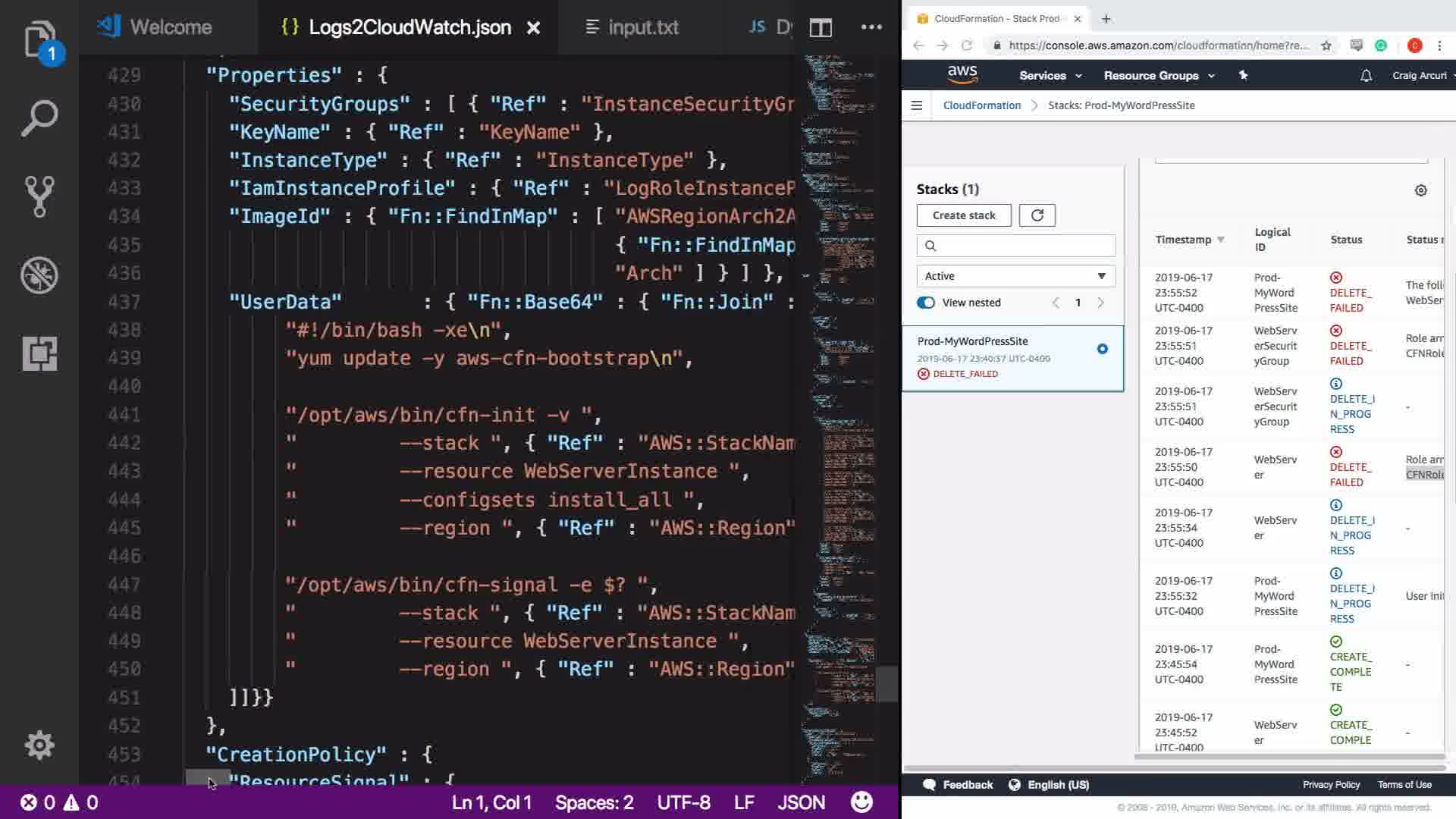
Task: Expand the Resource Groups menu
Action: point(1158,76)
